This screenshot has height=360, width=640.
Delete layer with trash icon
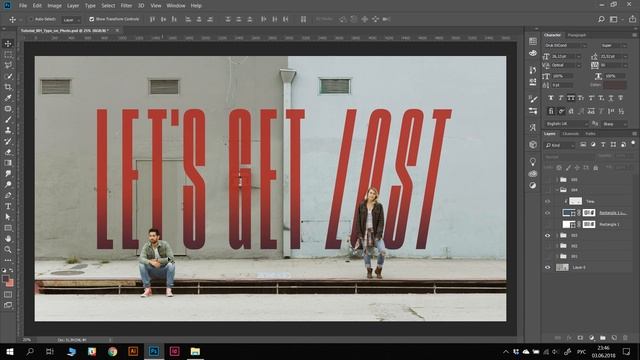point(625,338)
